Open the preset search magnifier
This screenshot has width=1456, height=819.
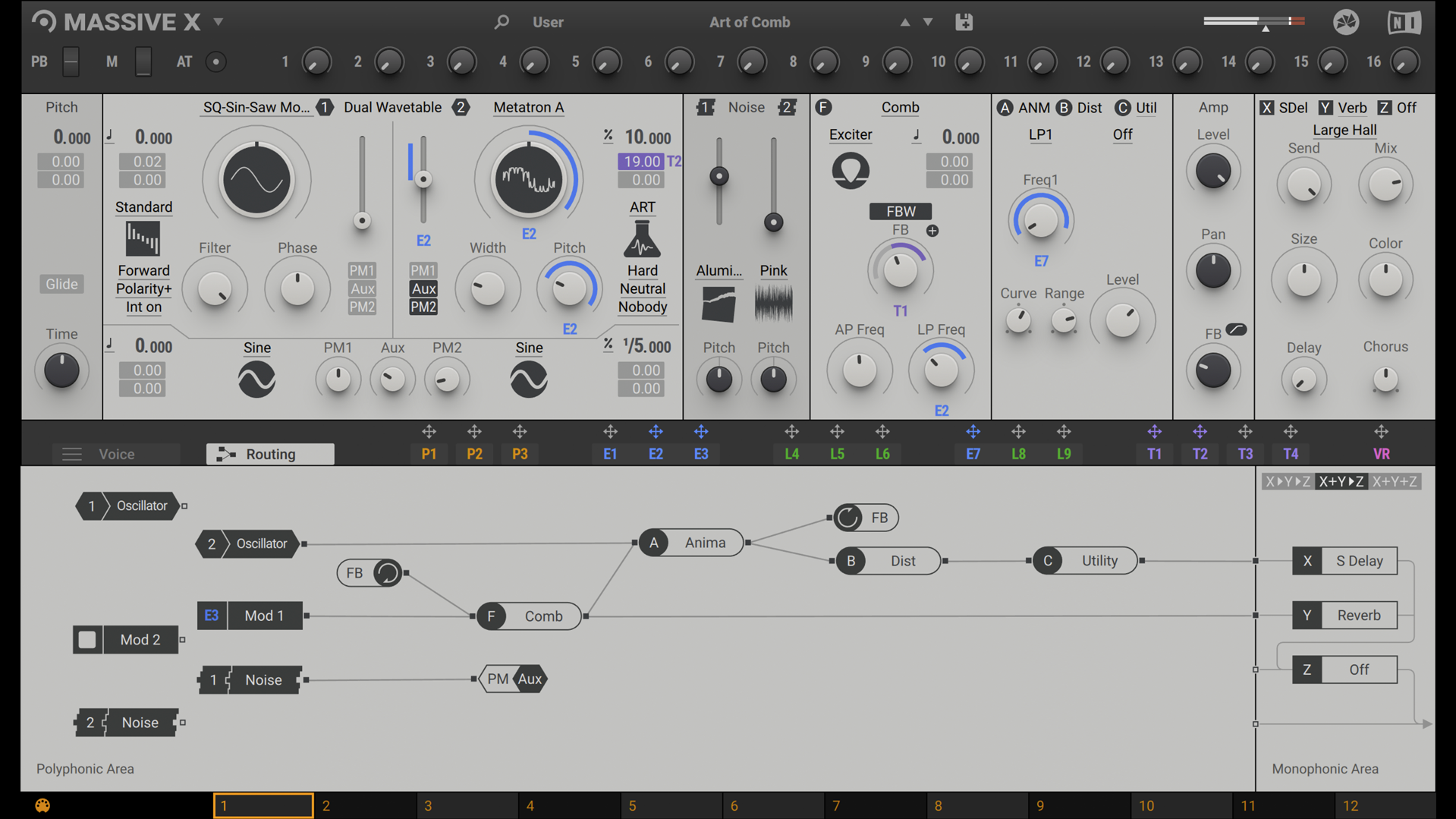point(501,22)
